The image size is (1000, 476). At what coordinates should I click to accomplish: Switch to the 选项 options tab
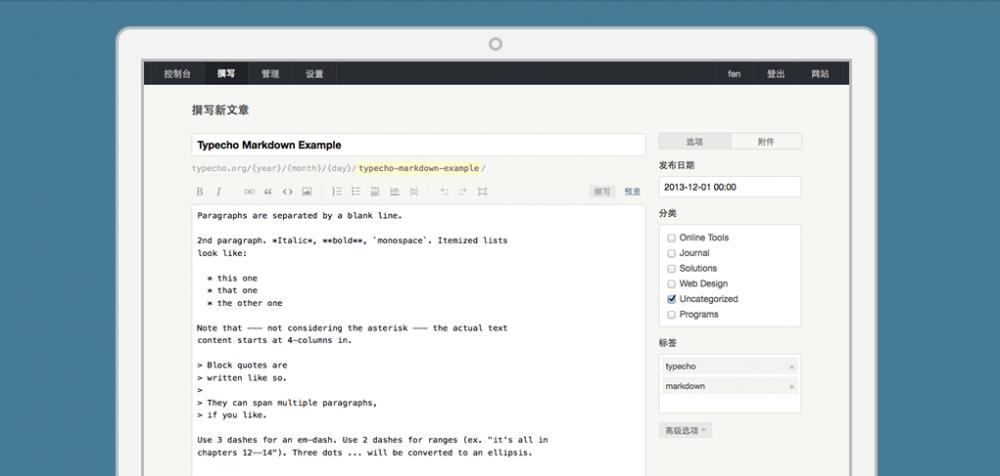click(x=695, y=142)
